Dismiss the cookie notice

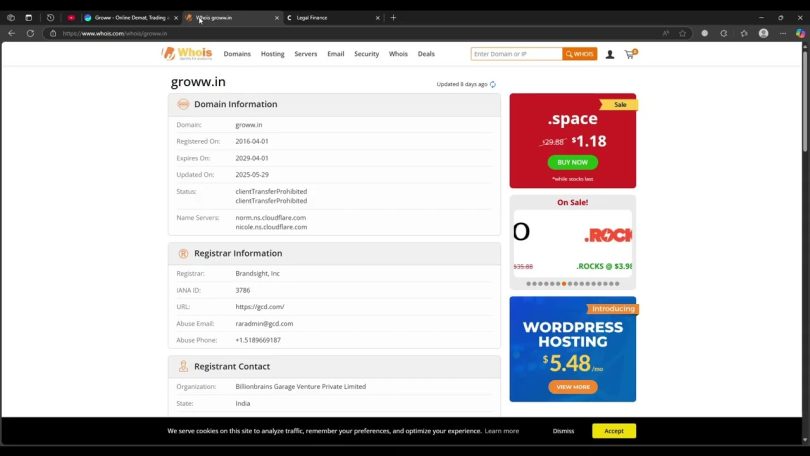[563, 431]
